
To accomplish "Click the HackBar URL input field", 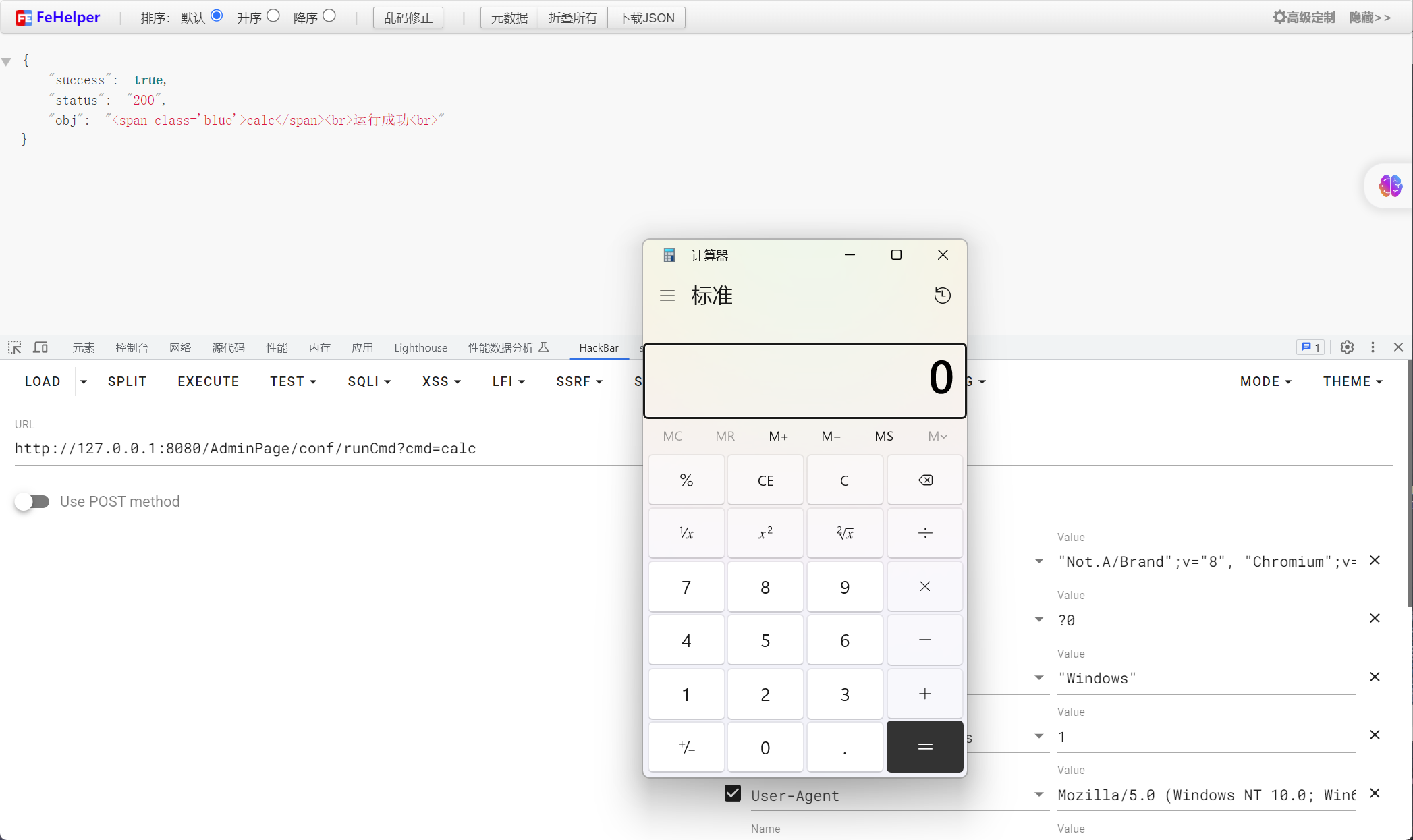I will click(324, 449).
